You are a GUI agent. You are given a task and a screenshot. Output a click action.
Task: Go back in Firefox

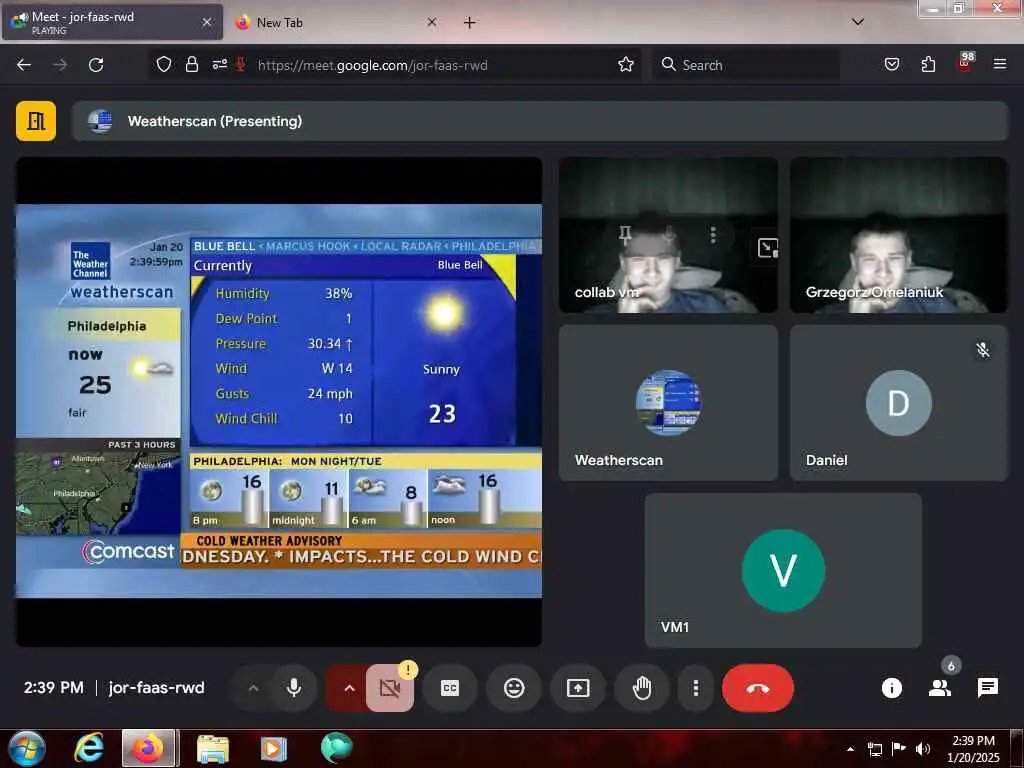(24, 65)
